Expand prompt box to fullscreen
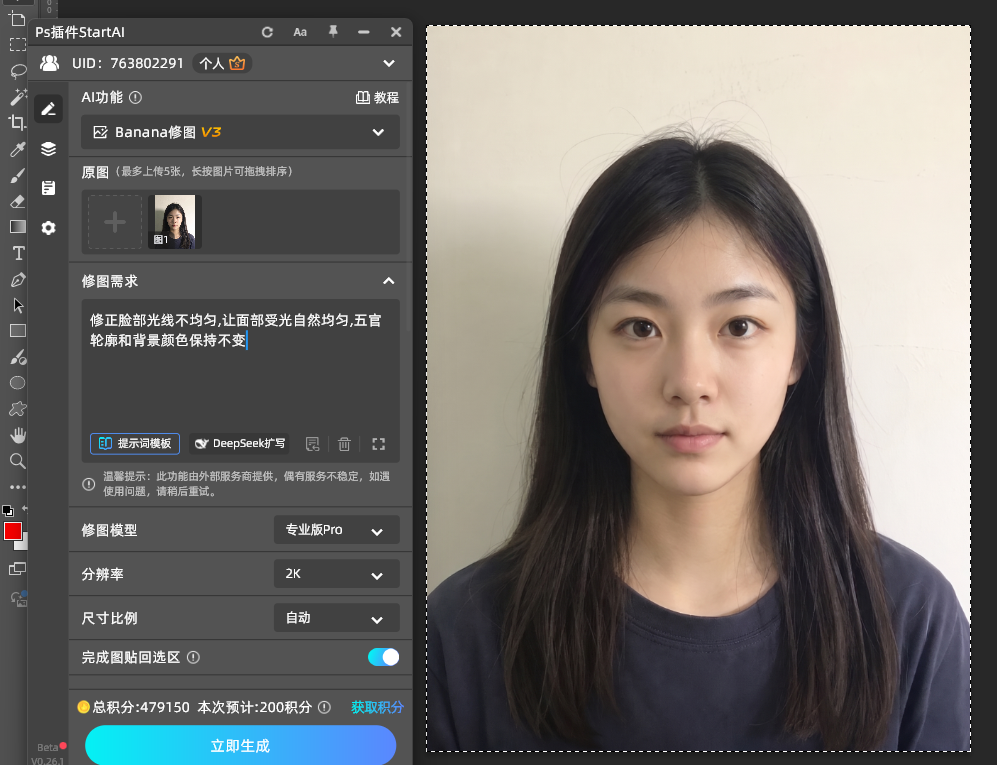 pos(378,444)
